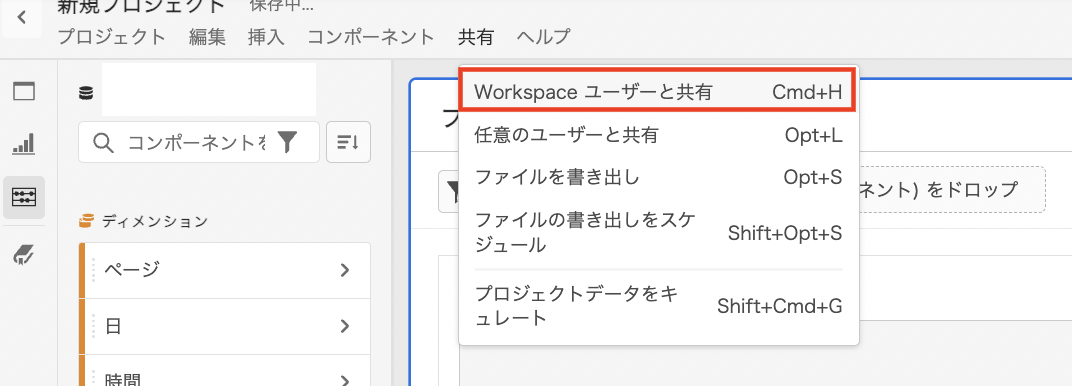Select the 日 dimension row
Screen dimensions: 1072x386
coord(225,326)
